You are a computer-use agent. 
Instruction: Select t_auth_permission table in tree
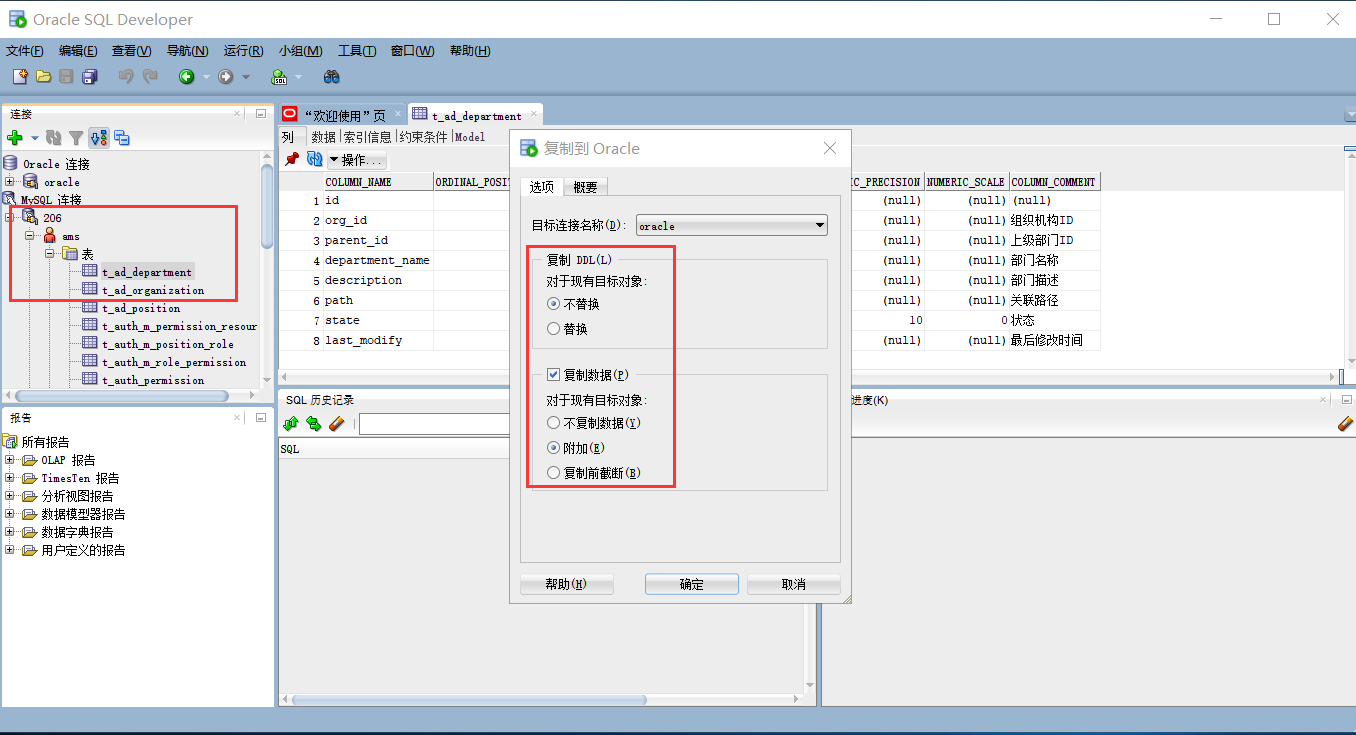[x=152, y=380]
